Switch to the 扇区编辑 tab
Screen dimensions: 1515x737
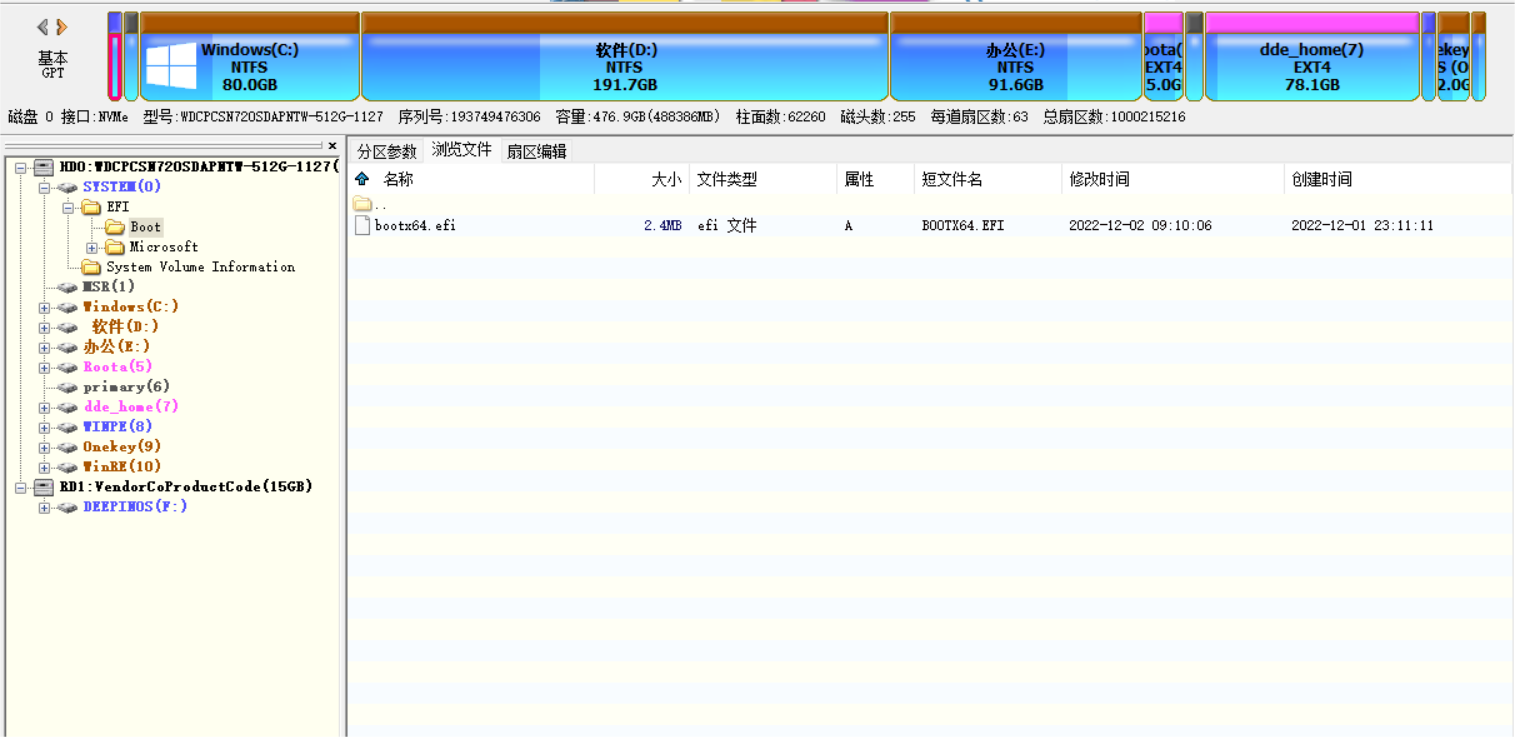click(537, 150)
